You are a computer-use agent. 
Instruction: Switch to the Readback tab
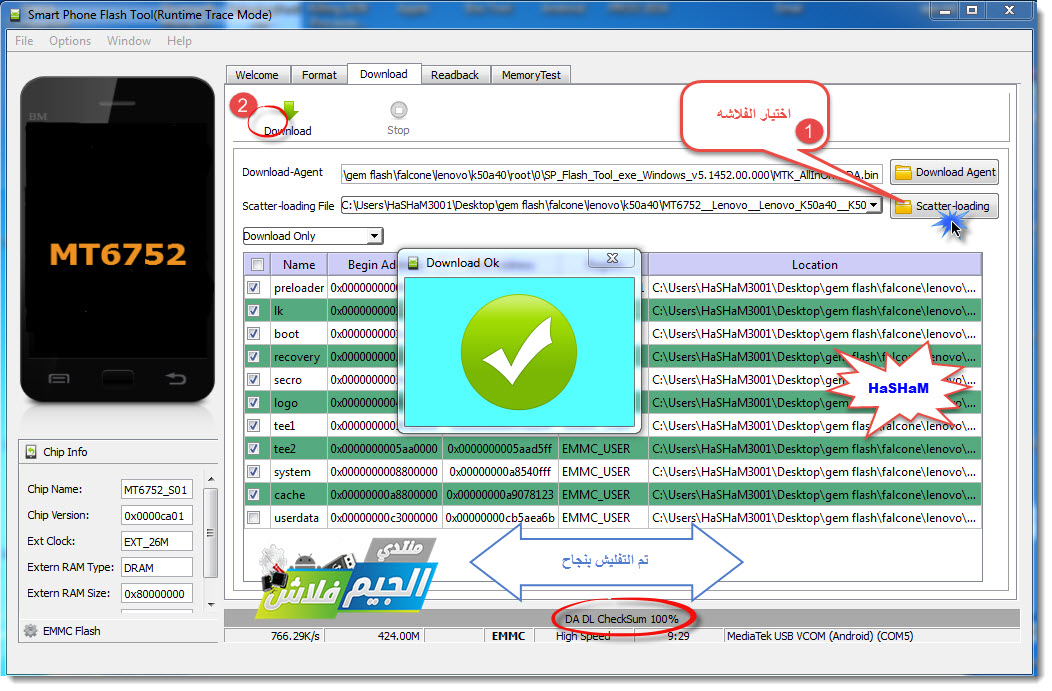click(x=455, y=75)
